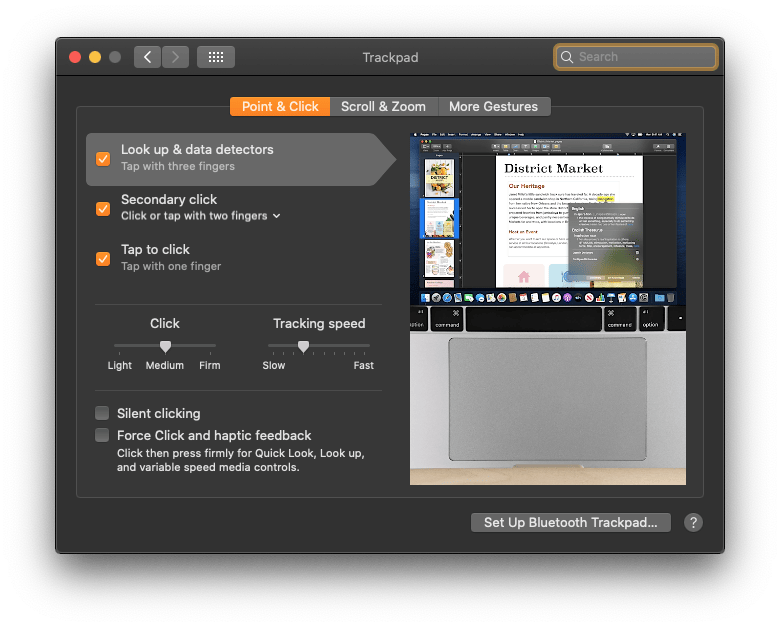780x627 pixels.
Task: Show all preferences grid icon
Action: 215,57
